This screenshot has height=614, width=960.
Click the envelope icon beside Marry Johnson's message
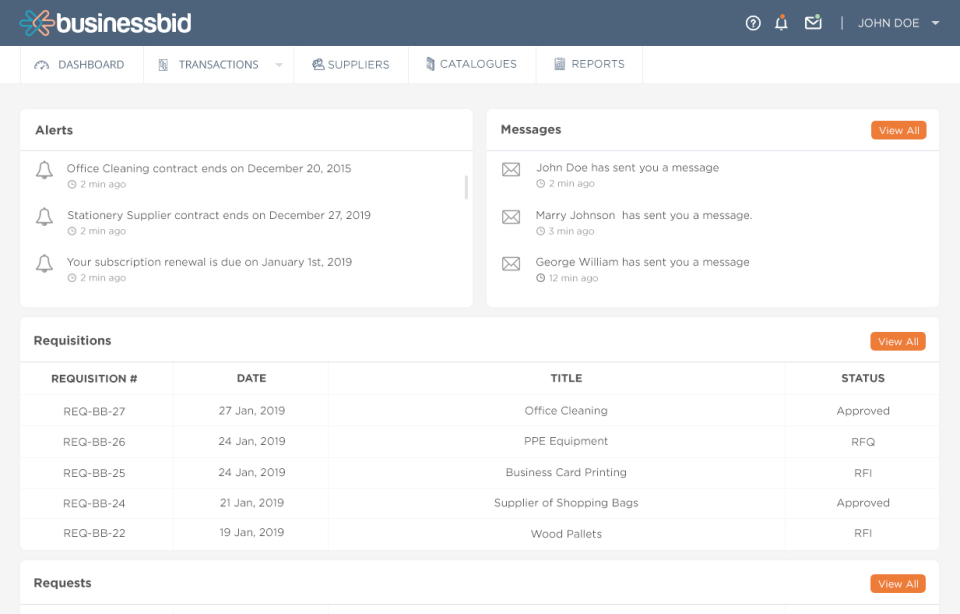pos(511,217)
